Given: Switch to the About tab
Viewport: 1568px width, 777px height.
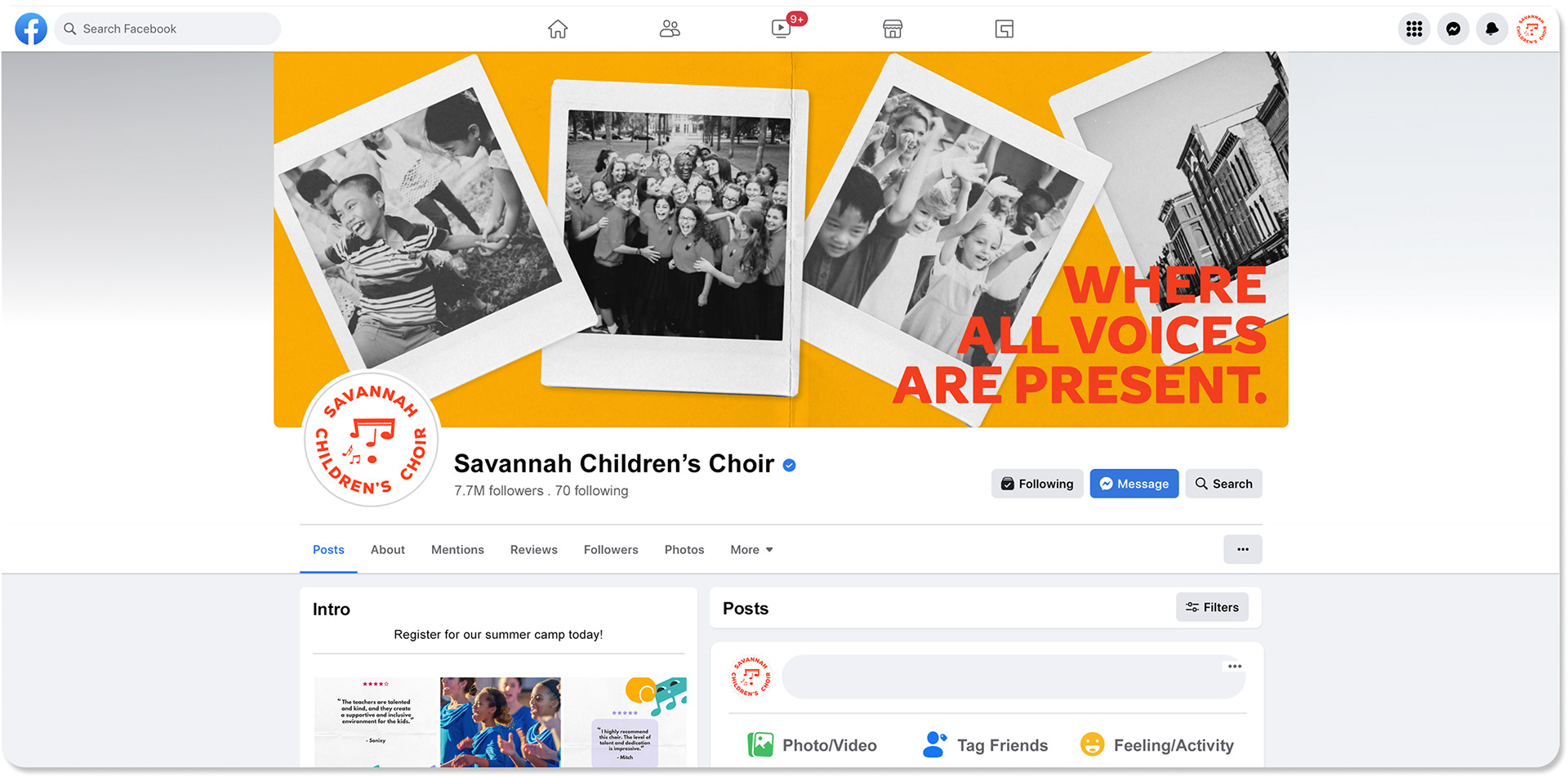Looking at the screenshot, I should [388, 550].
